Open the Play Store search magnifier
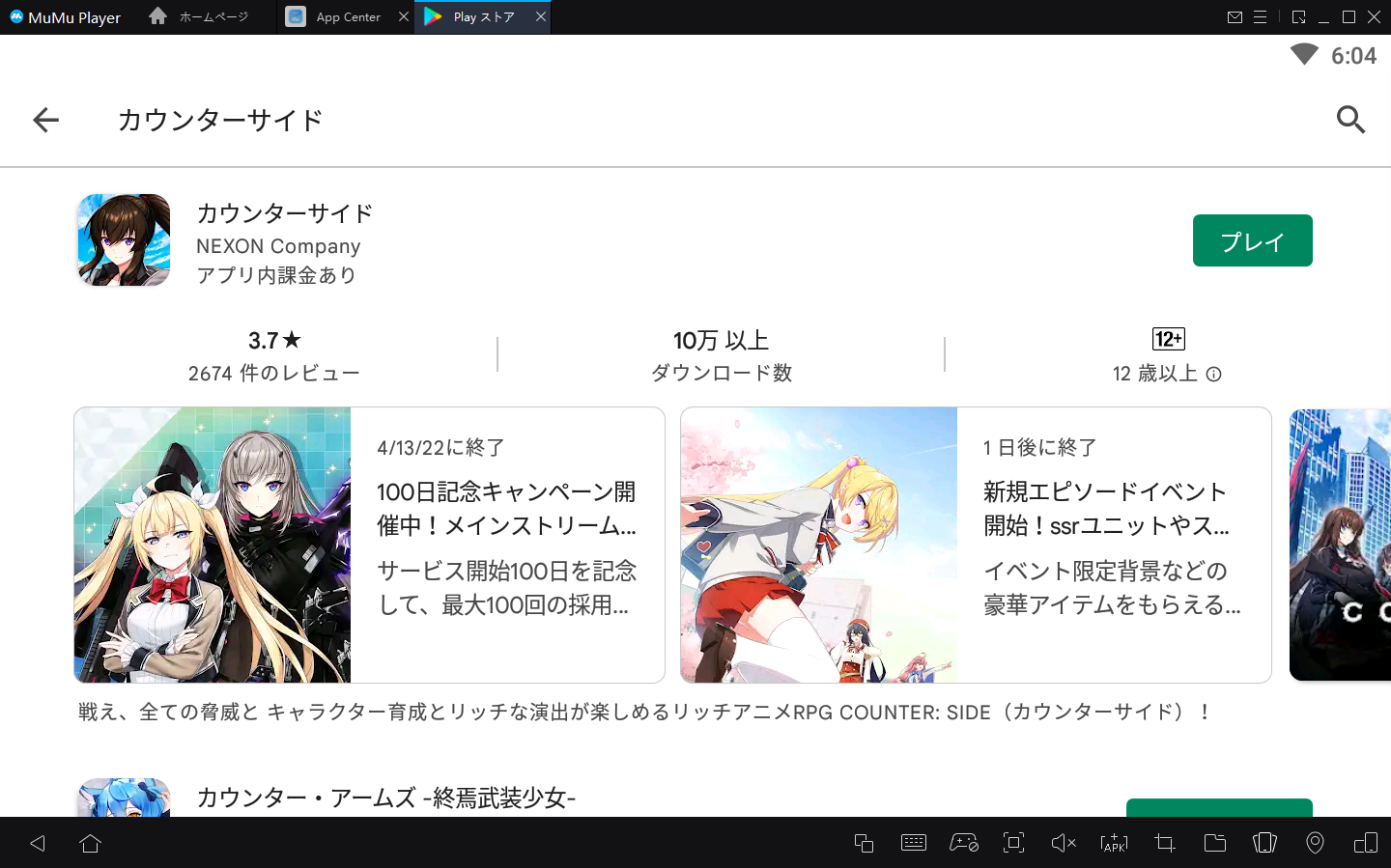Image resolution: width=1391 pixels, height=868 pixels. [1350, 120]
